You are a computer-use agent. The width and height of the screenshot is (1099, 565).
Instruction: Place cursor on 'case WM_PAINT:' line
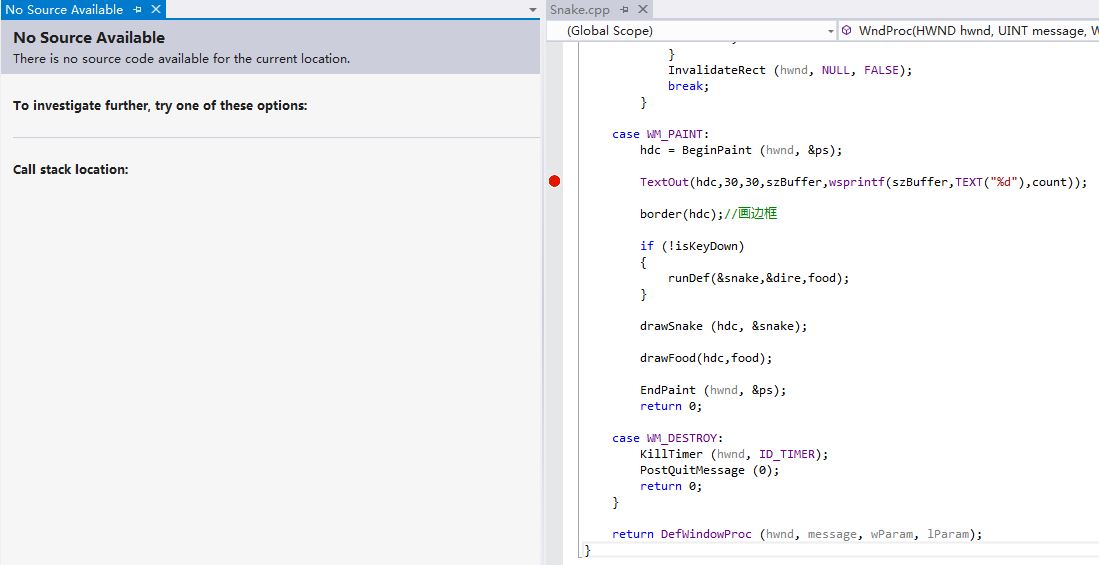coord(661,134)
